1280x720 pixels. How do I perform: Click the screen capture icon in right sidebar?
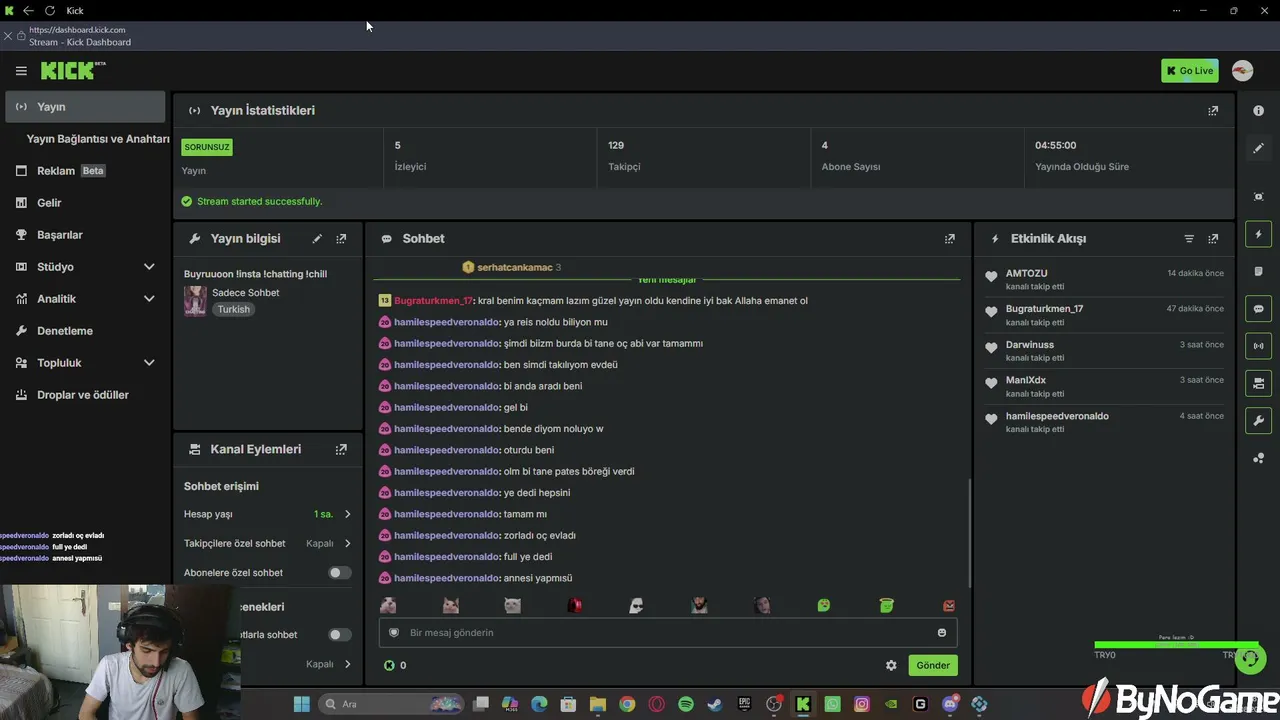tap(1259, 197)
